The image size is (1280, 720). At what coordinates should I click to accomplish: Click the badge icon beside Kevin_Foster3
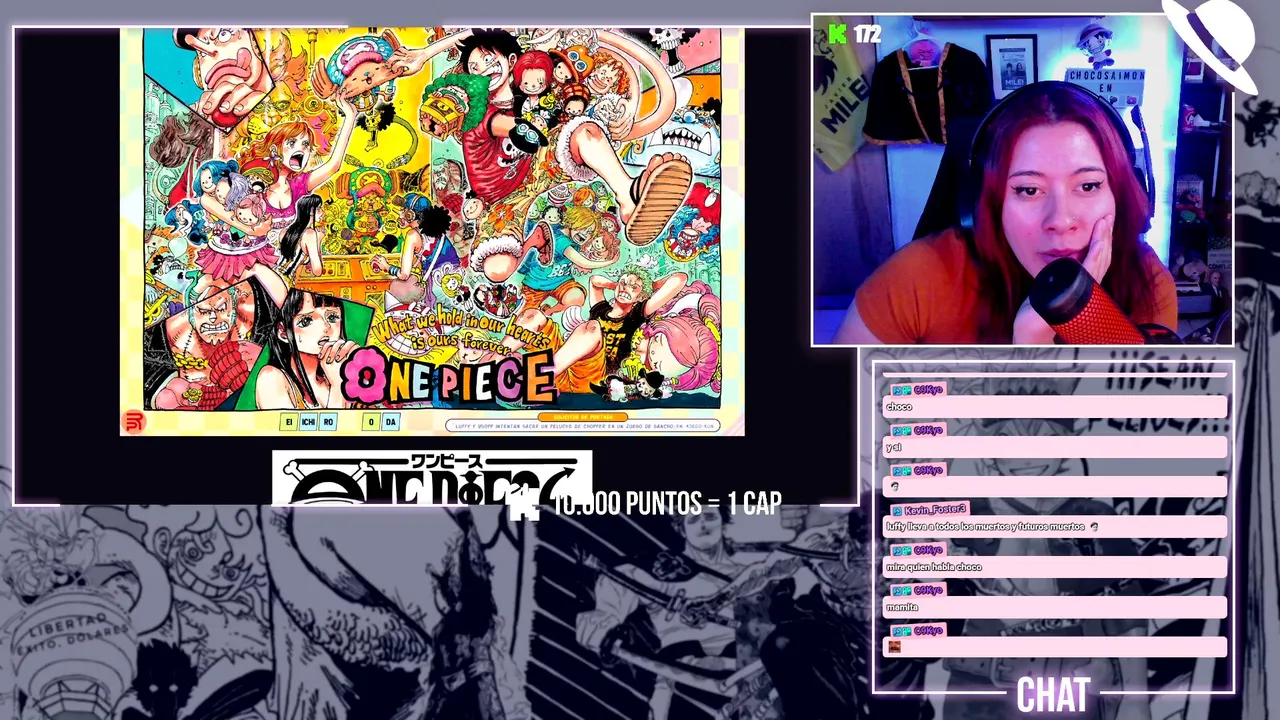pyautogui.click(x=895, y=510)
